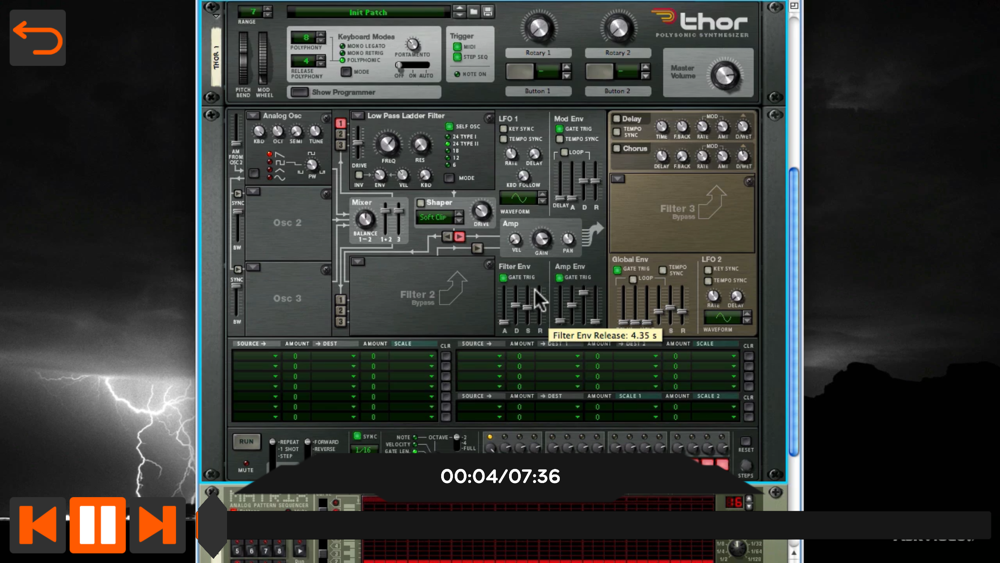This screenshot has height=563, width=1000.
Task: Click the Amp Gain knob
Action: pos(541,239)
